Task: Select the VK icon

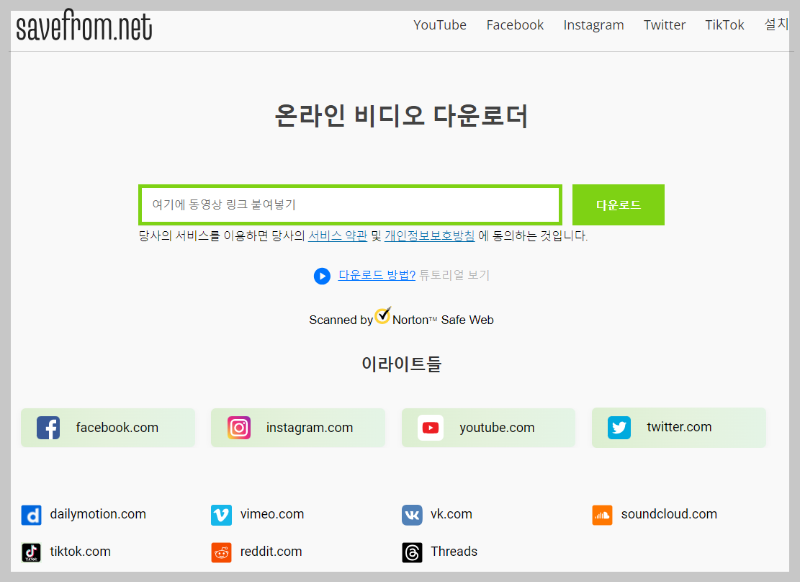Action: [411, 514]
